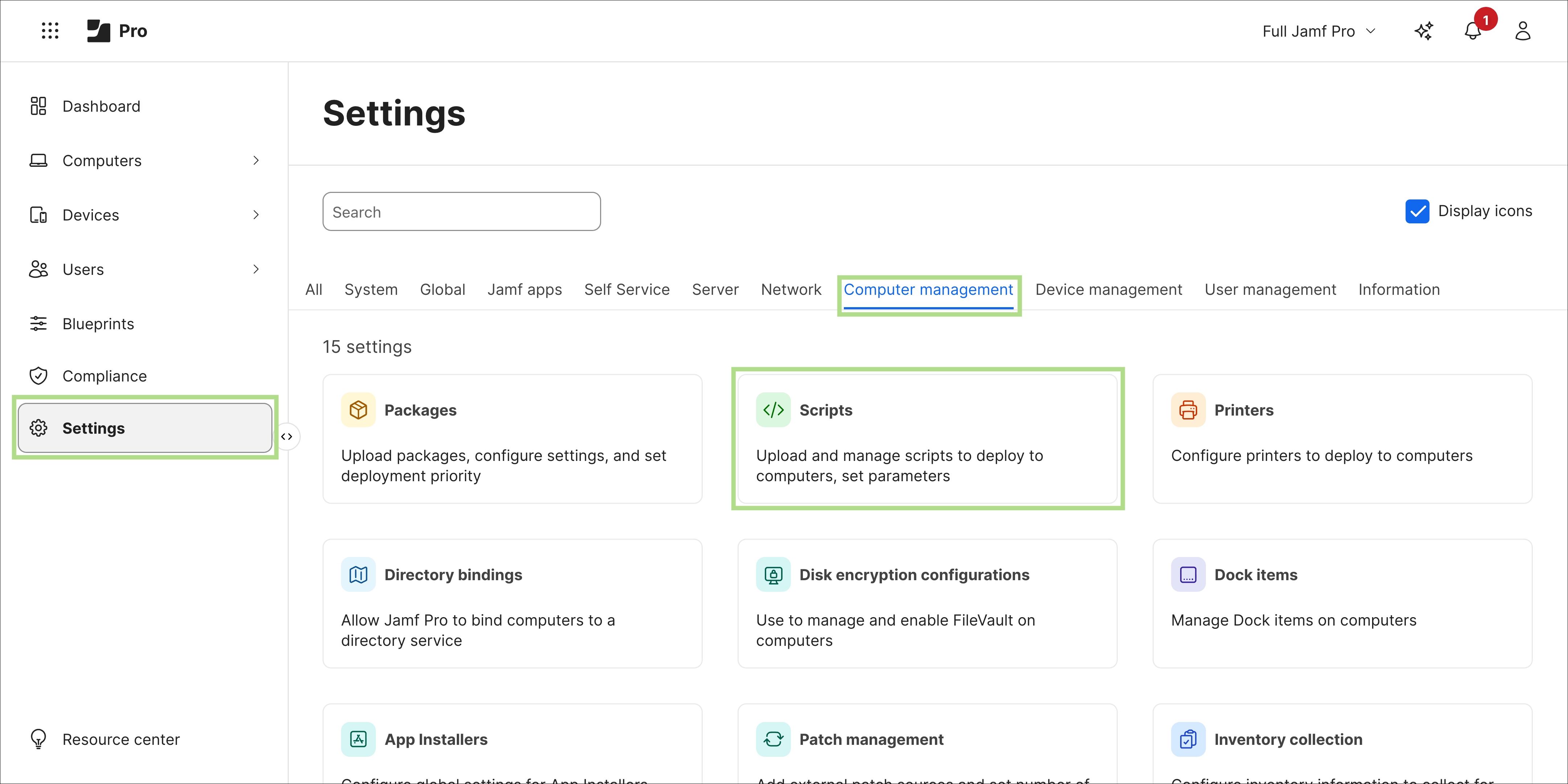Click the Packages box icon
1568x784 pixels.
358,410
